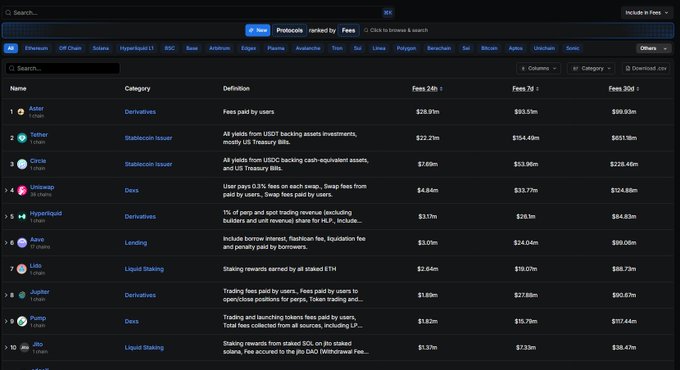Open Derivatives category link in Aster row

140,112
